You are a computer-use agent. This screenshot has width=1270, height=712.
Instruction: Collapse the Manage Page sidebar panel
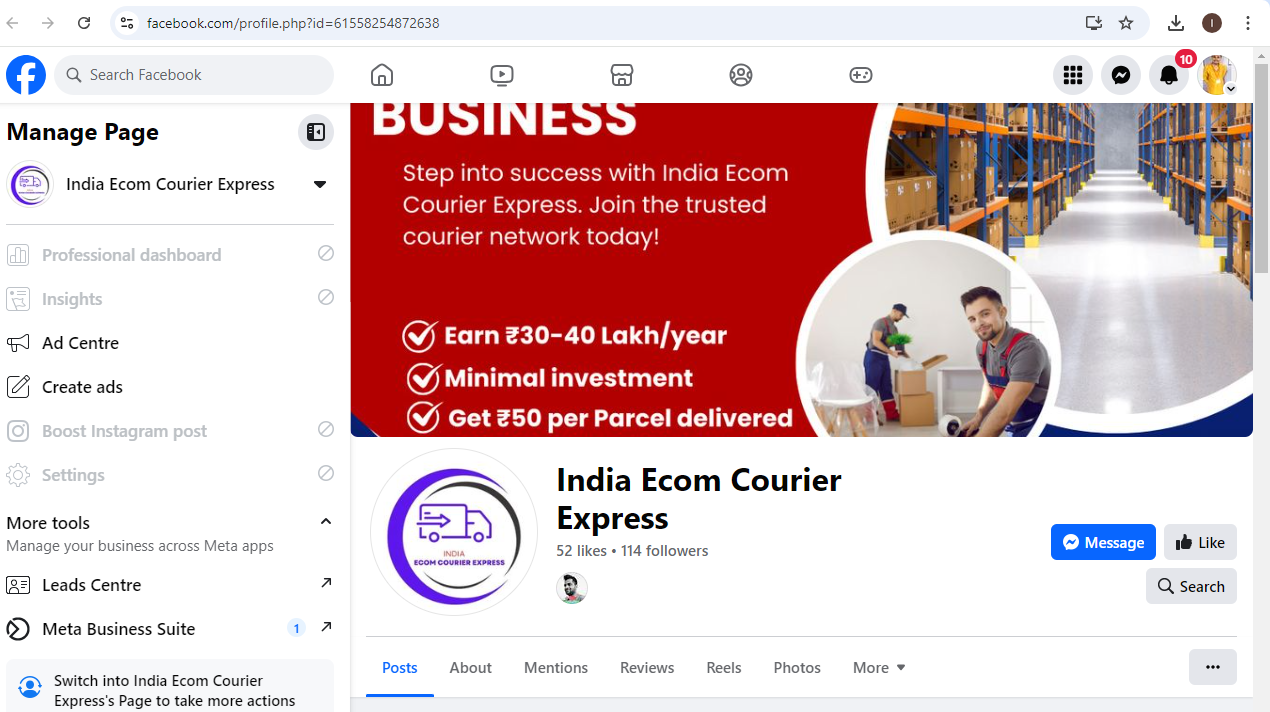click(x=316, y=132)
